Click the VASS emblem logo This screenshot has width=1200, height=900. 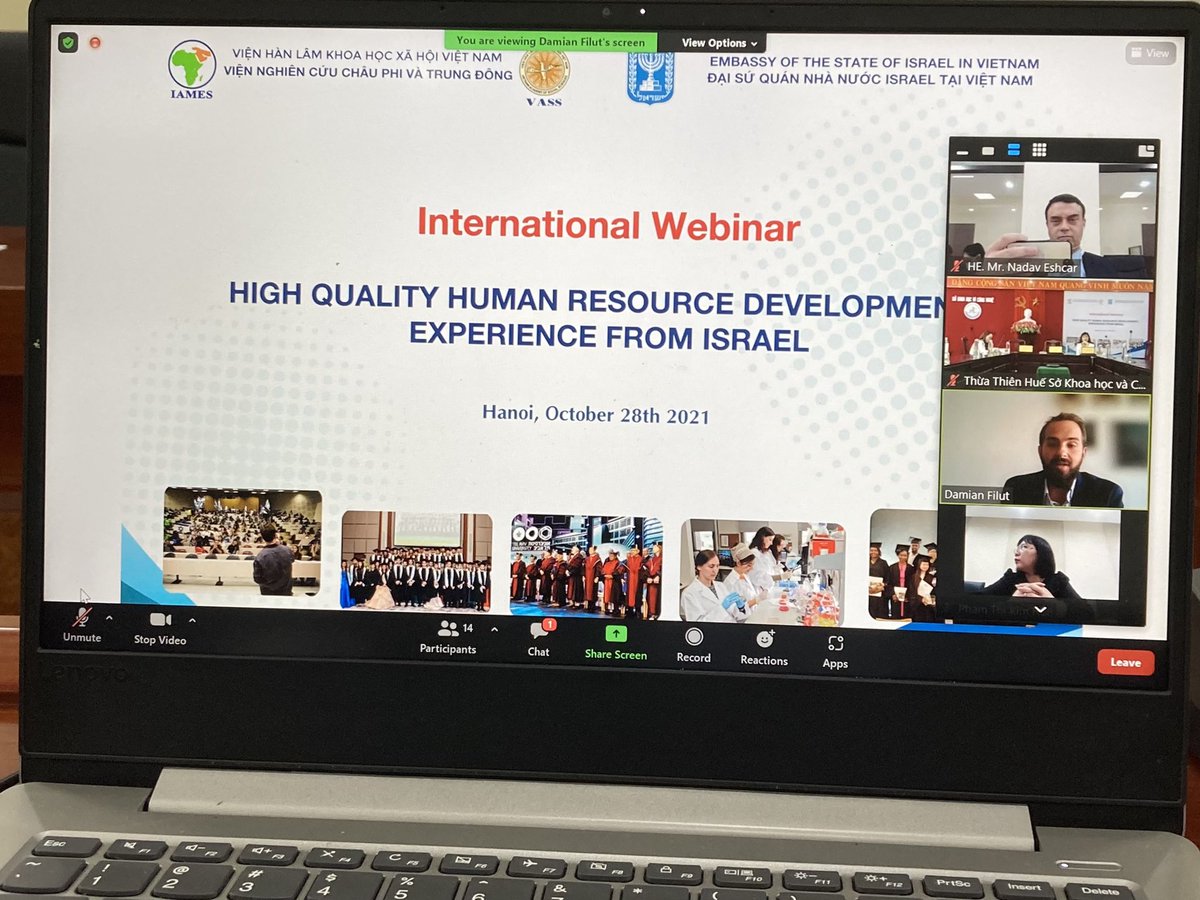(x=545, y=78)
